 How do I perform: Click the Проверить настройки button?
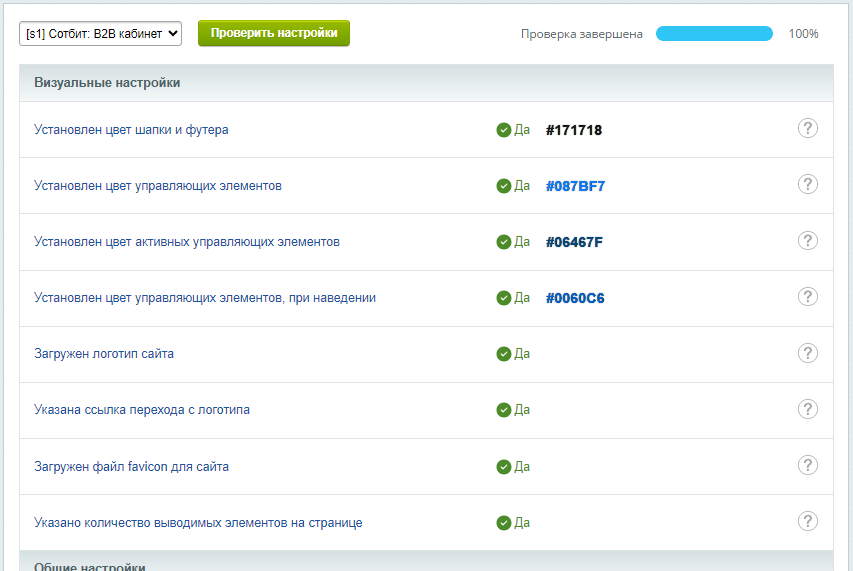pyautogui.click(x=274, y=33)
